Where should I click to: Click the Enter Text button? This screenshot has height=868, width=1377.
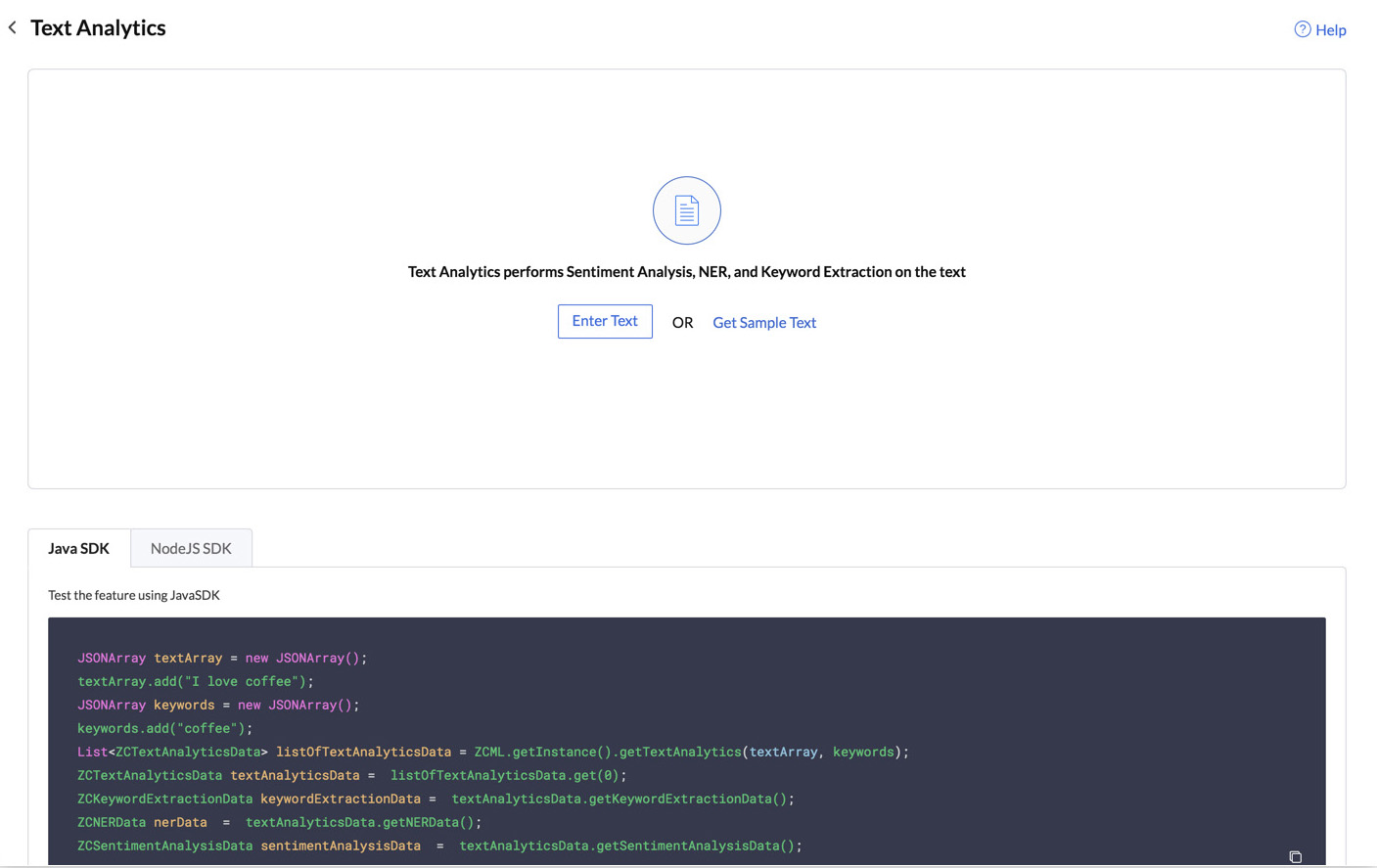(x=604, y=321)
